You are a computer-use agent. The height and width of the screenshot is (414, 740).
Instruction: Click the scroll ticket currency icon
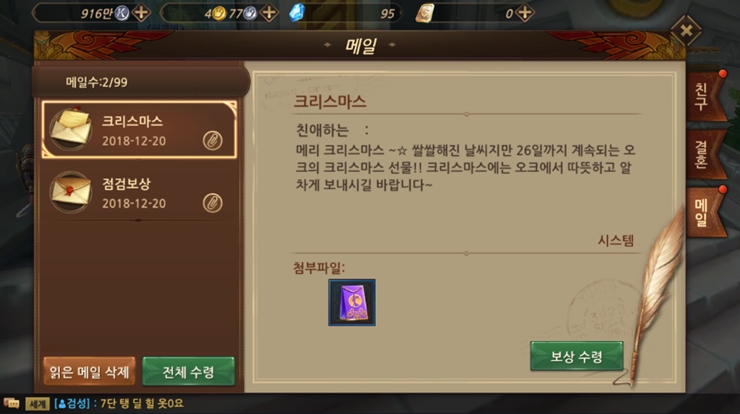click(425, 13)
